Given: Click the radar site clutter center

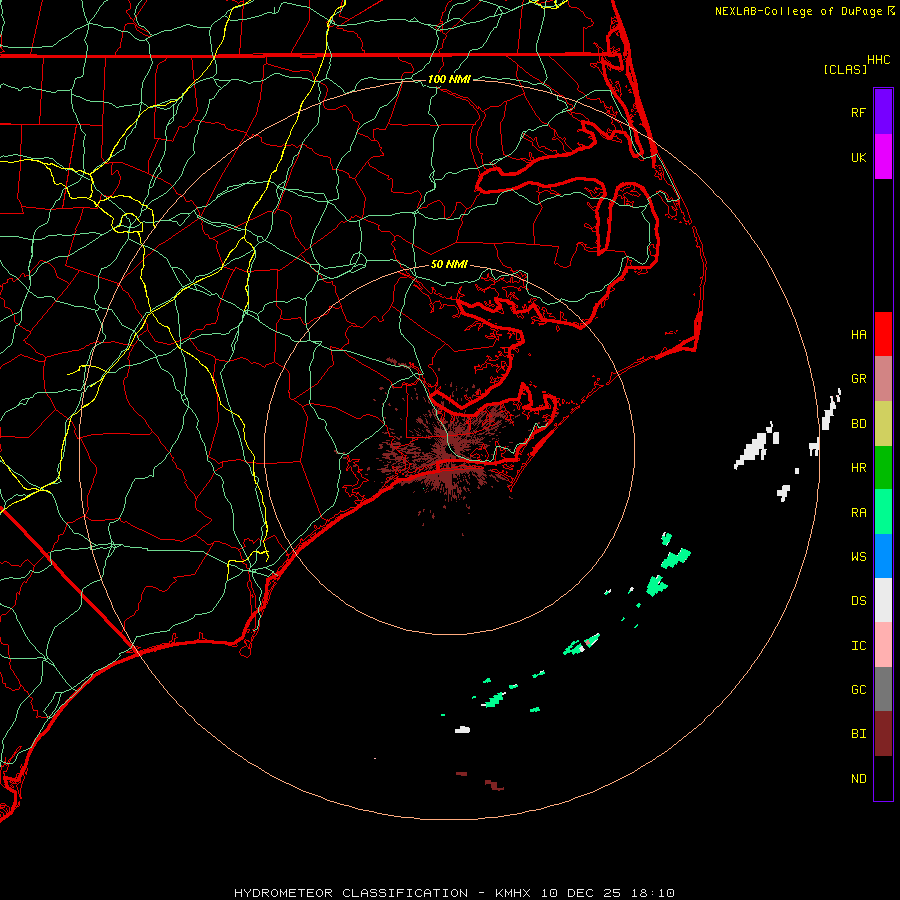Looking at the screenshot, I should tap(449, 450).
